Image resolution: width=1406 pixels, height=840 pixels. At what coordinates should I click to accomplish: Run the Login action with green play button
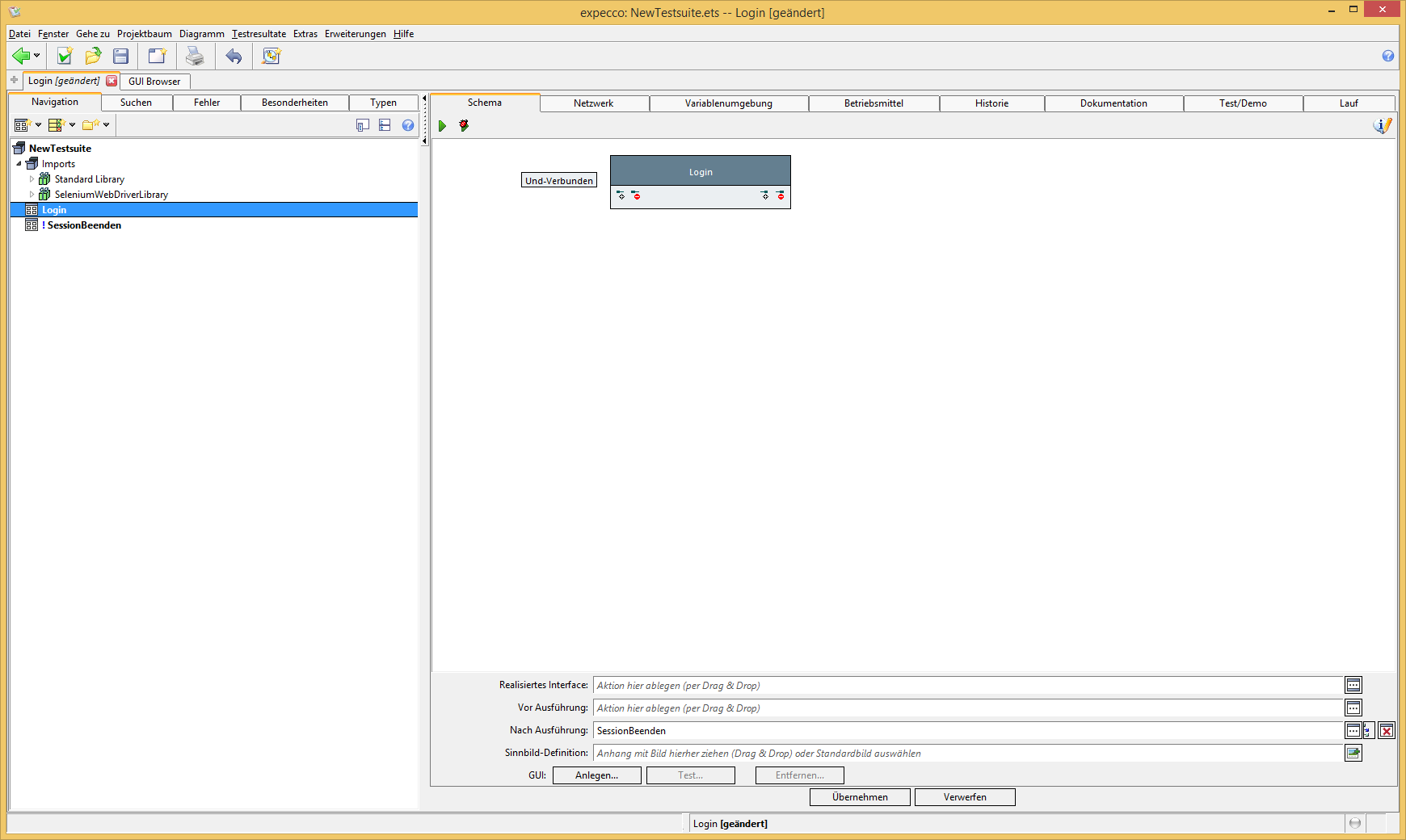(x=442, y=126)
